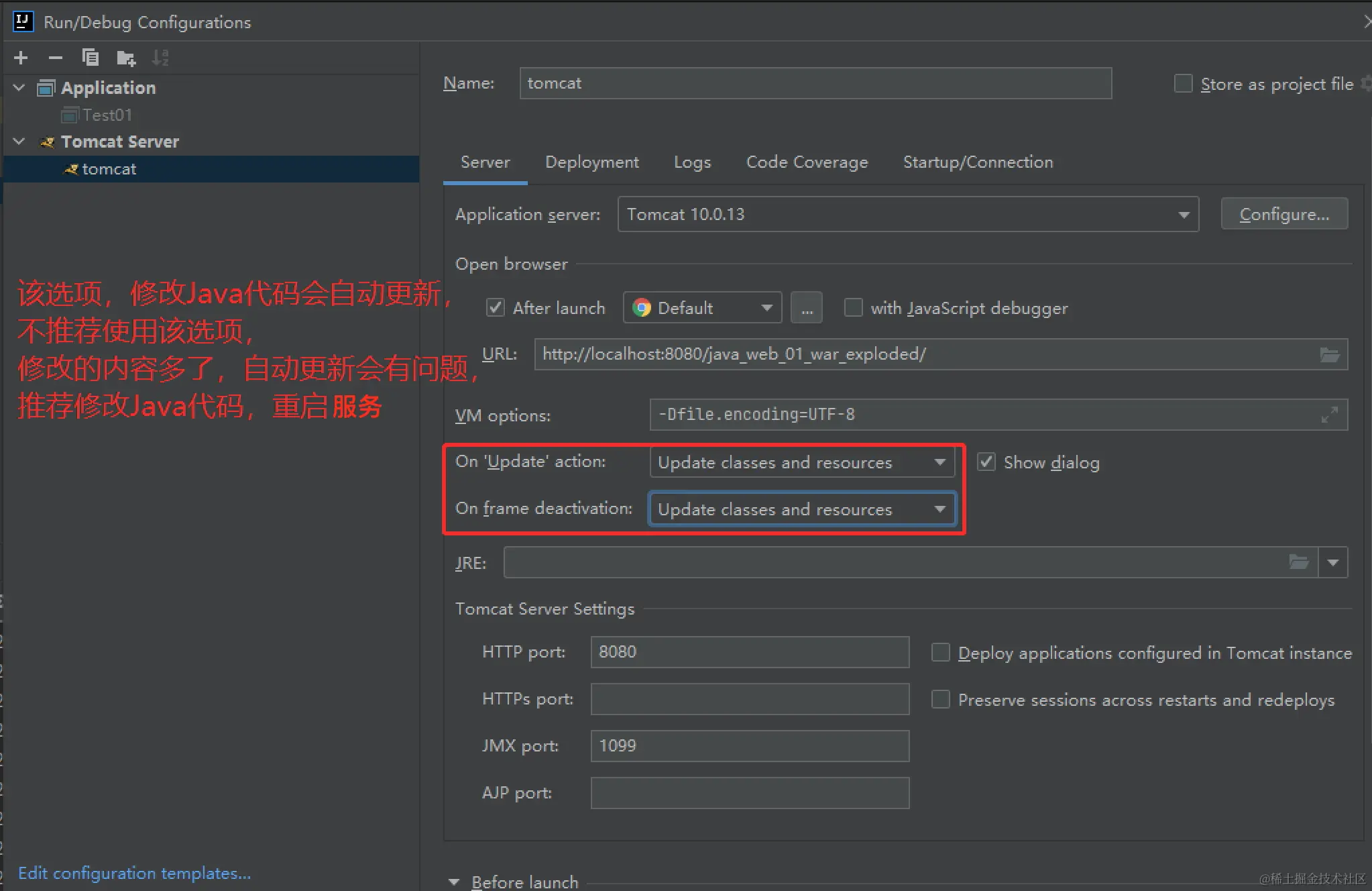Switch to the Startup/Connection tab
Screen dimensions: 1372x891
[x=977, y=162]
